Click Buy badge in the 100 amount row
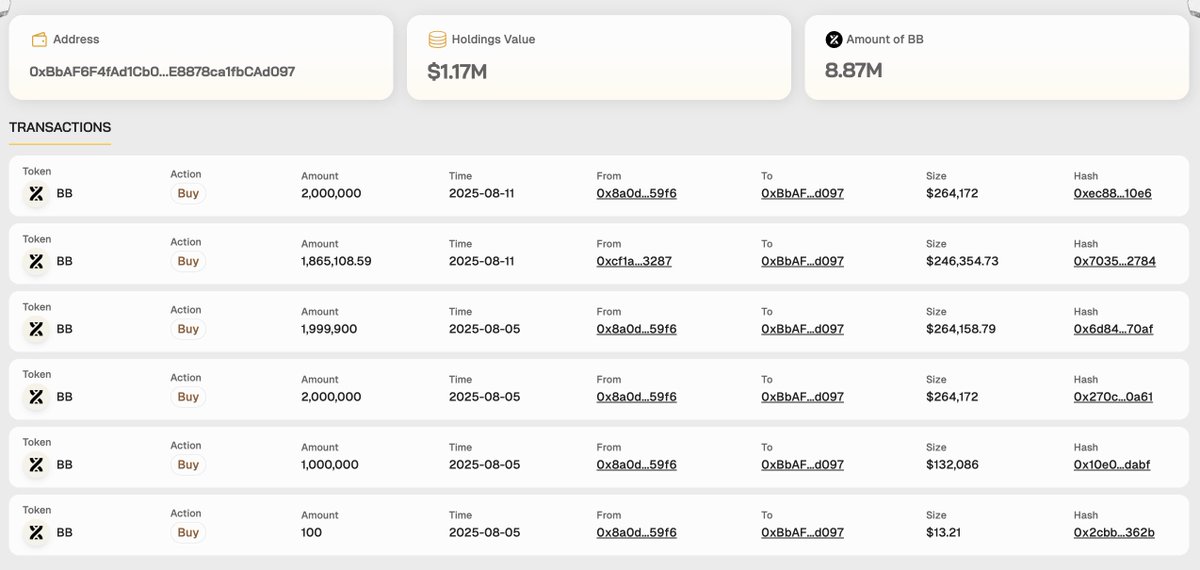Screen dimensions: 1200x570 point(188,533)
